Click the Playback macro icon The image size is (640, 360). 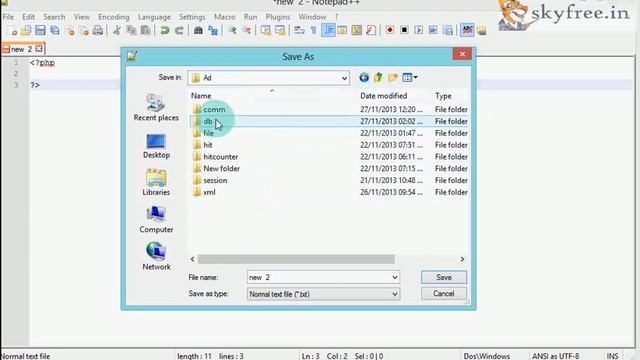coord(418,31)
